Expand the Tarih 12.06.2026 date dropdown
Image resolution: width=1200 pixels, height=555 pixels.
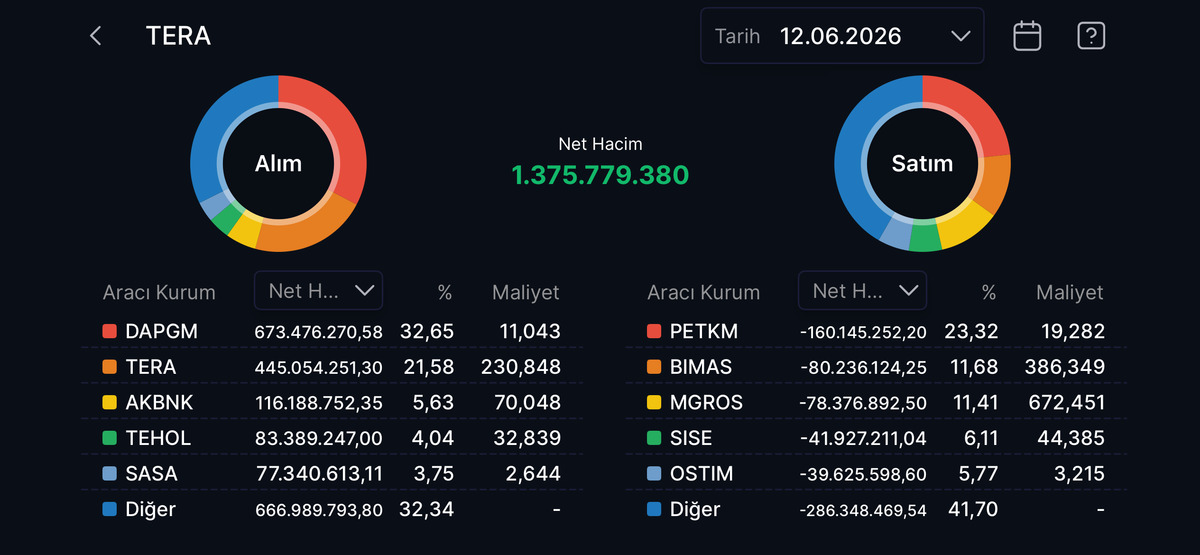point(842,36)
